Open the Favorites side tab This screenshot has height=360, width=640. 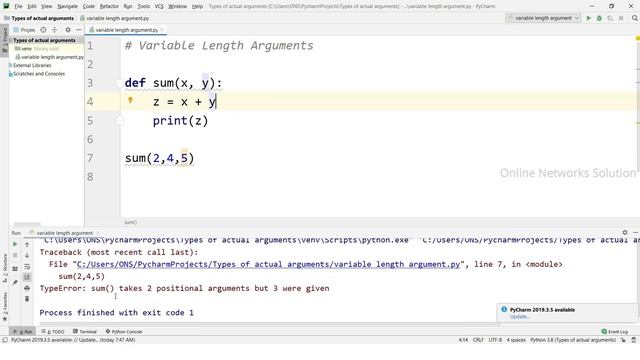pos(4,306)
